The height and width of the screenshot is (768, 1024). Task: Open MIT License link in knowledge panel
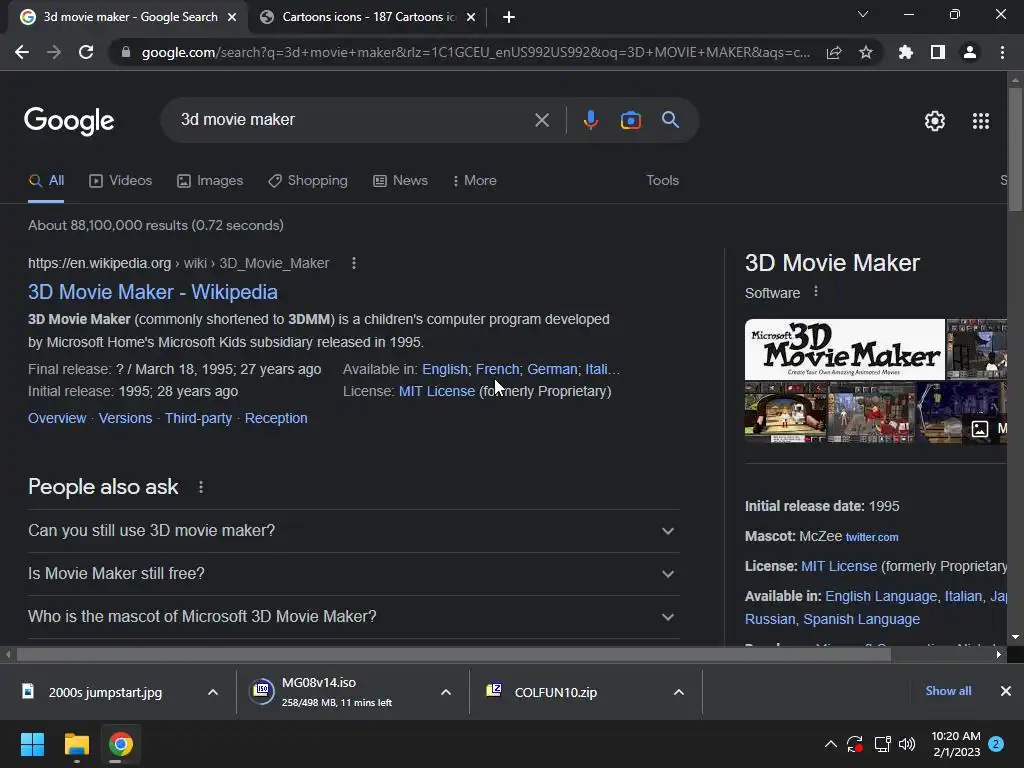(x=839, y=566)
